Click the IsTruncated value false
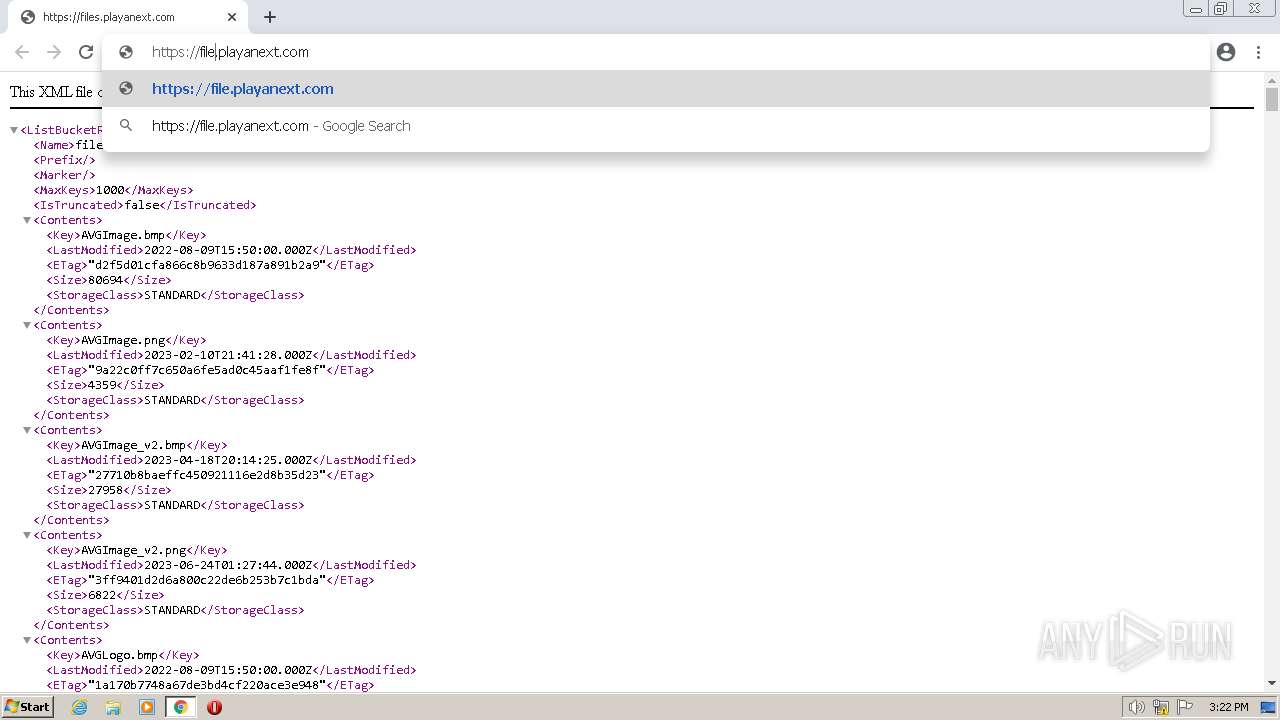This screenshot has width=1280, height=720. click(141, 205)
